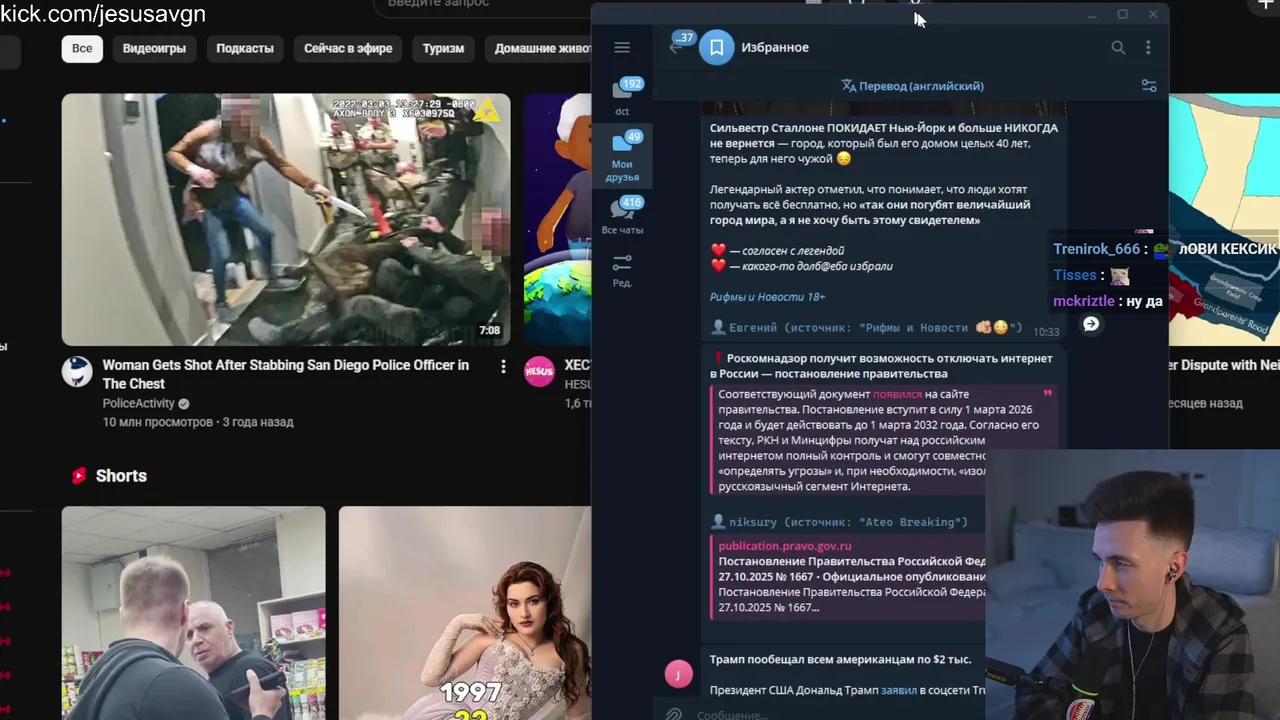Screen dimensions: 1280x720
Task: Open the San Diego police video thumbnail
Action: (x=286, y=220)
